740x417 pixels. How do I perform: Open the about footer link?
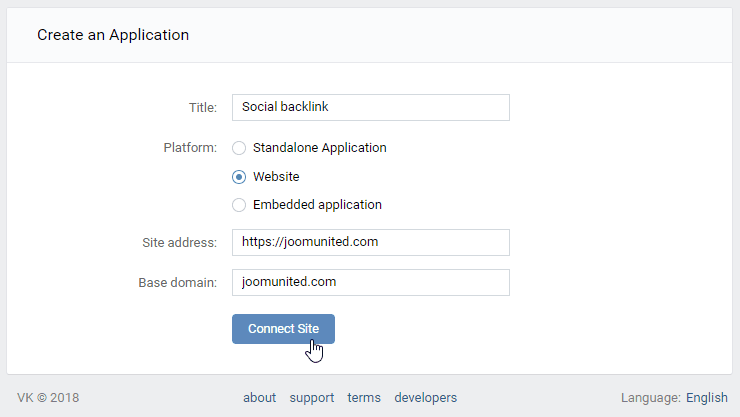[259, 397]
